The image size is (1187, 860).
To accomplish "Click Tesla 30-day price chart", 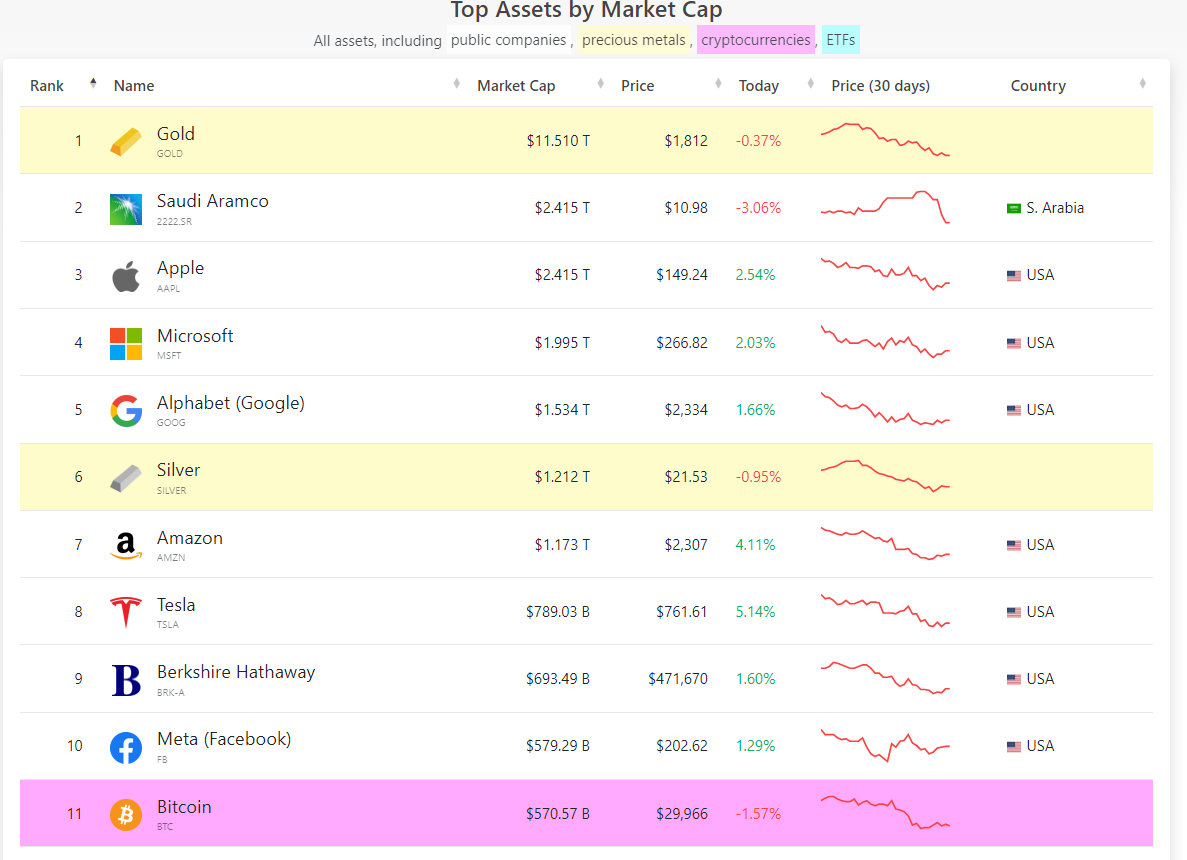I will [x=885, y=611].
